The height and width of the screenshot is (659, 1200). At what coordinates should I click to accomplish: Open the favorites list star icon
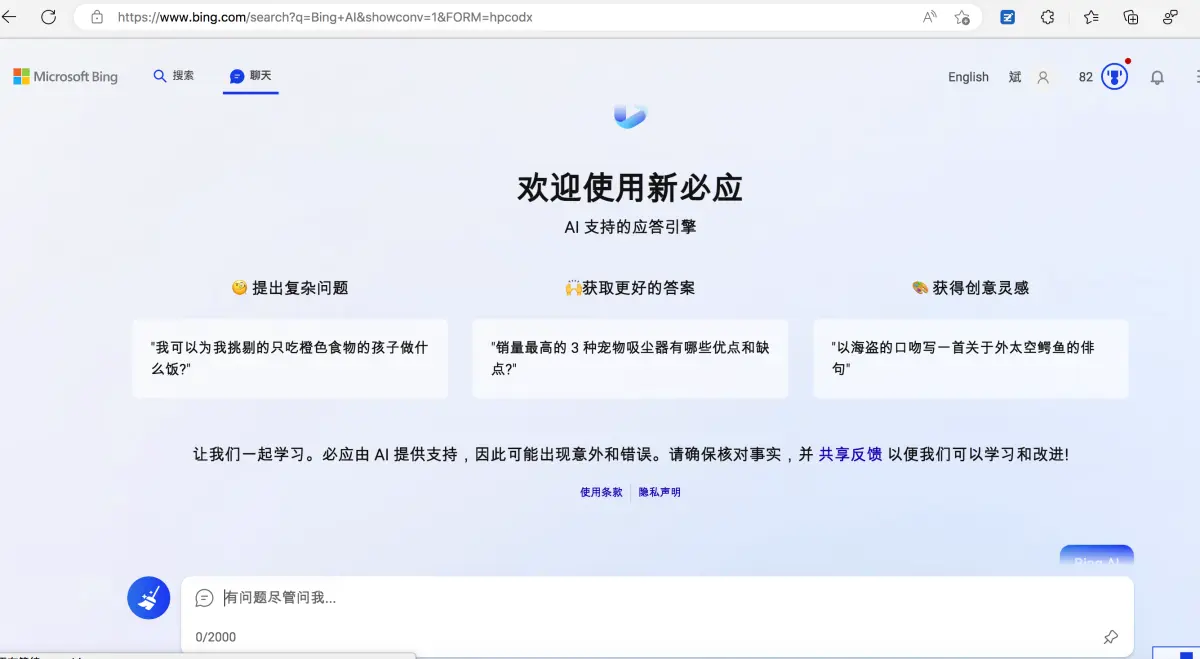(x=1089, y=17)
